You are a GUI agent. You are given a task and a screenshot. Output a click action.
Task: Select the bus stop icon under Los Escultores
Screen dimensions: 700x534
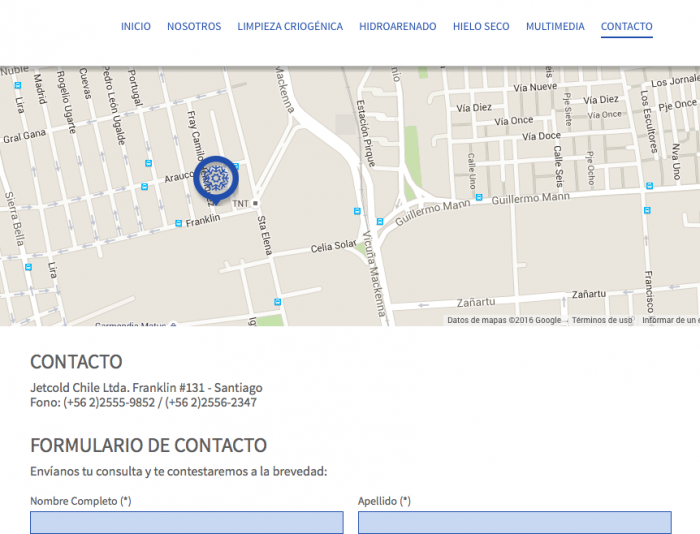tap(649, 185)
